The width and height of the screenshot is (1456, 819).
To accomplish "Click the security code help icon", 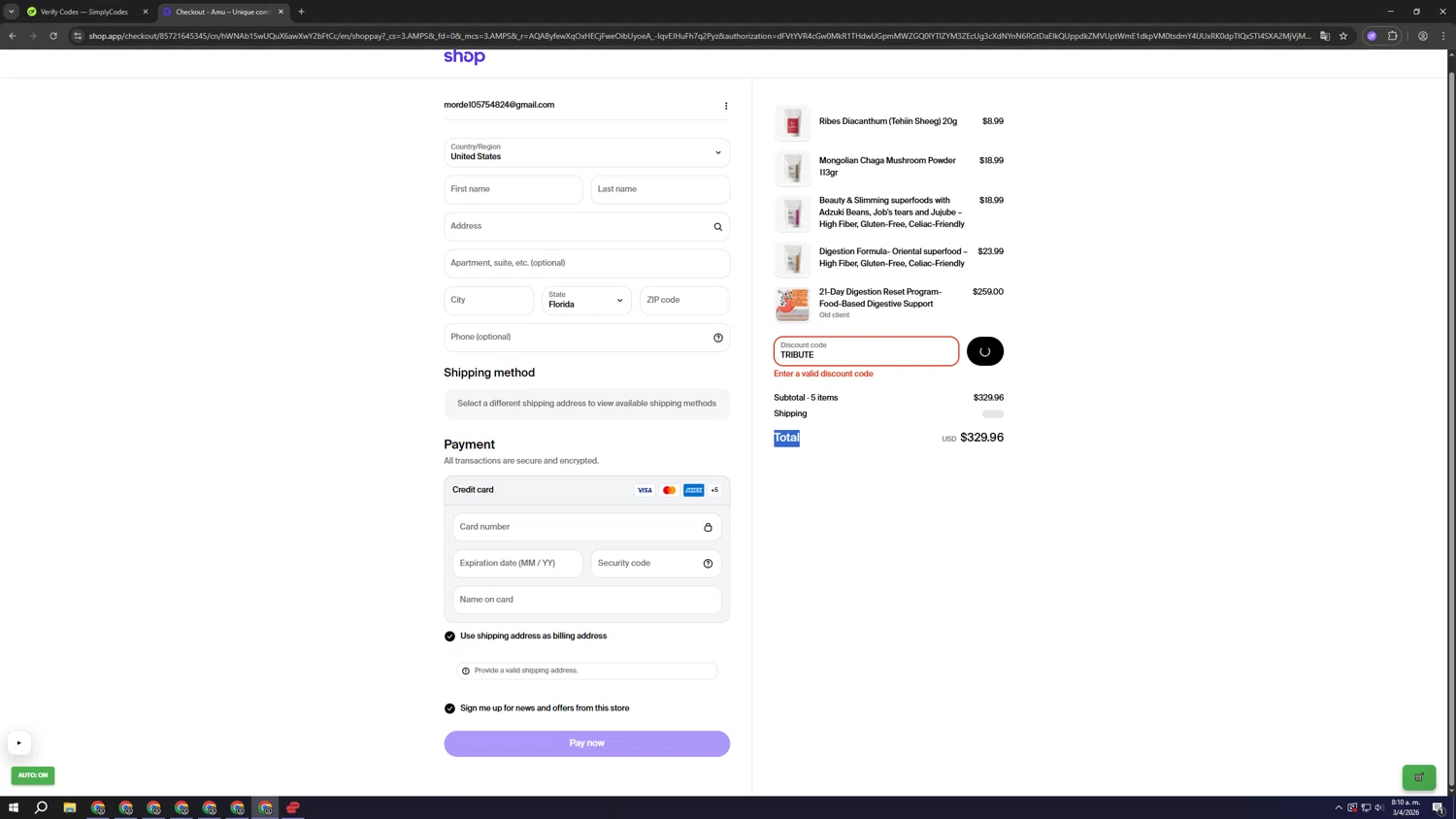I will pos(708,564).
